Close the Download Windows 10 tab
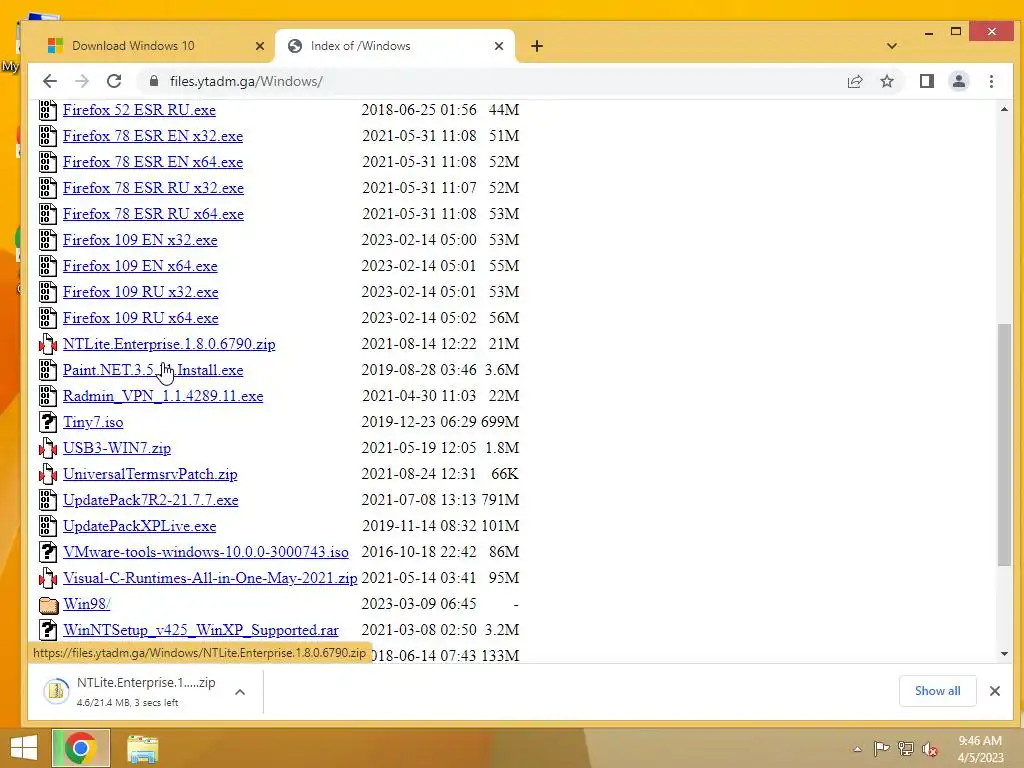 coord(260,46)
